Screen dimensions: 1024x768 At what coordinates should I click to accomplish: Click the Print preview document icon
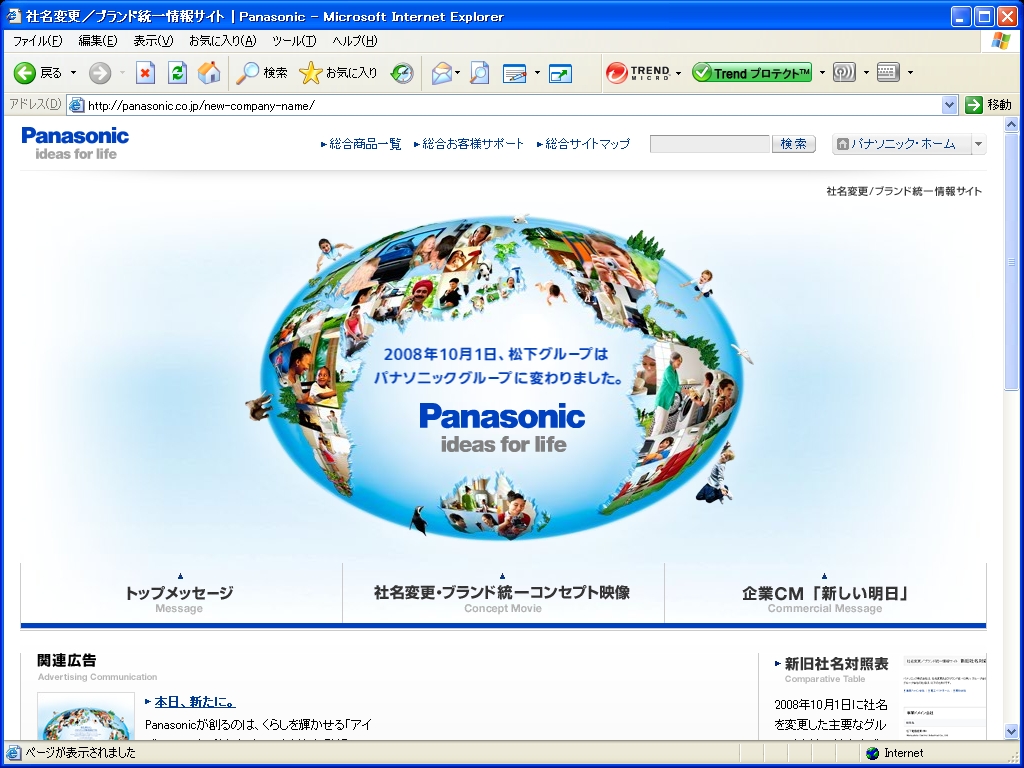click(x=480, y=72)
